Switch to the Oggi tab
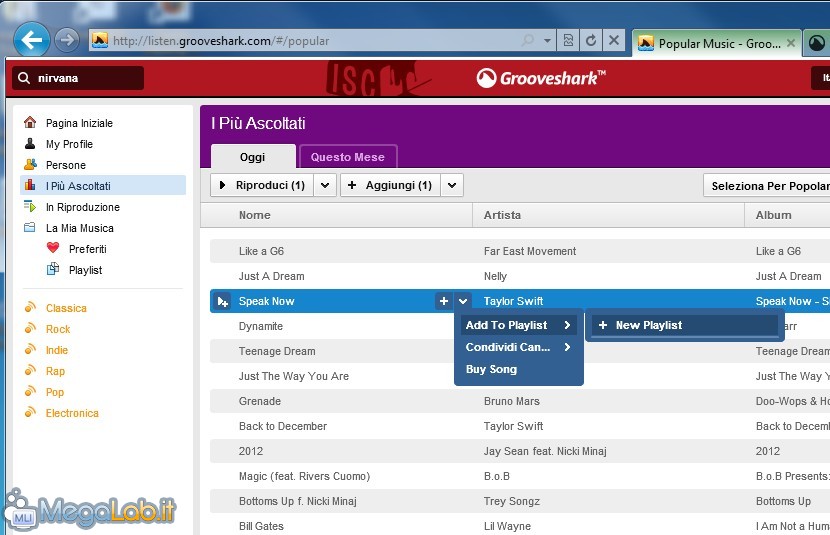This screenshot has height=535, width=830. [x=253, y=157]
